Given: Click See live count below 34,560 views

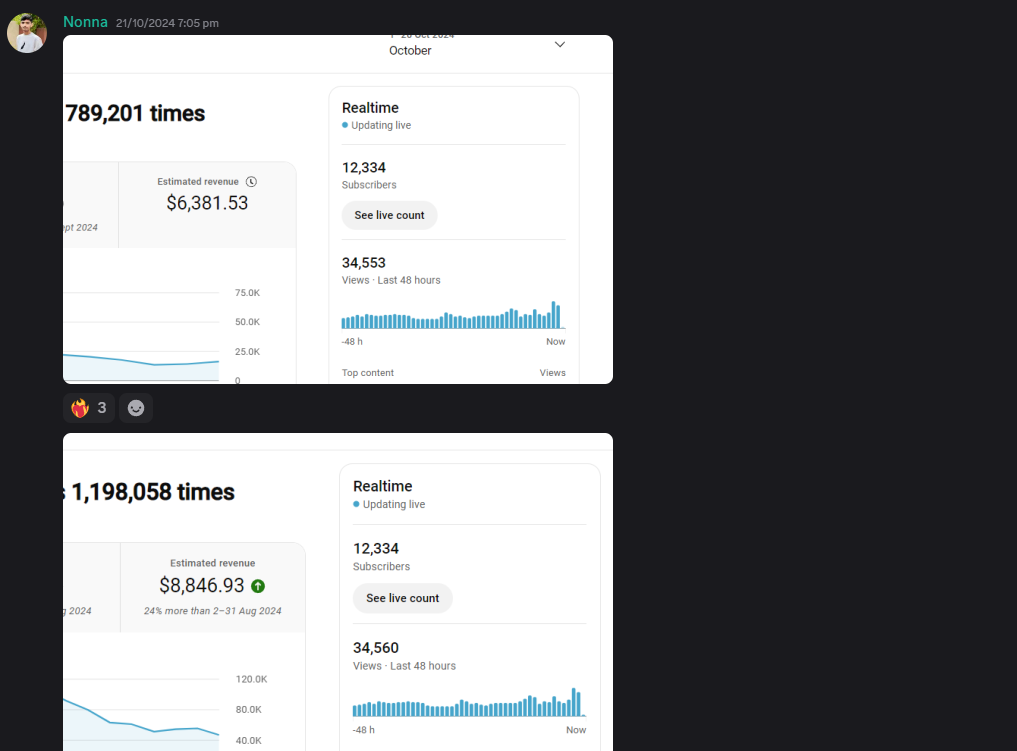Looking at the screenshot, I should click(x=402, y=598).
